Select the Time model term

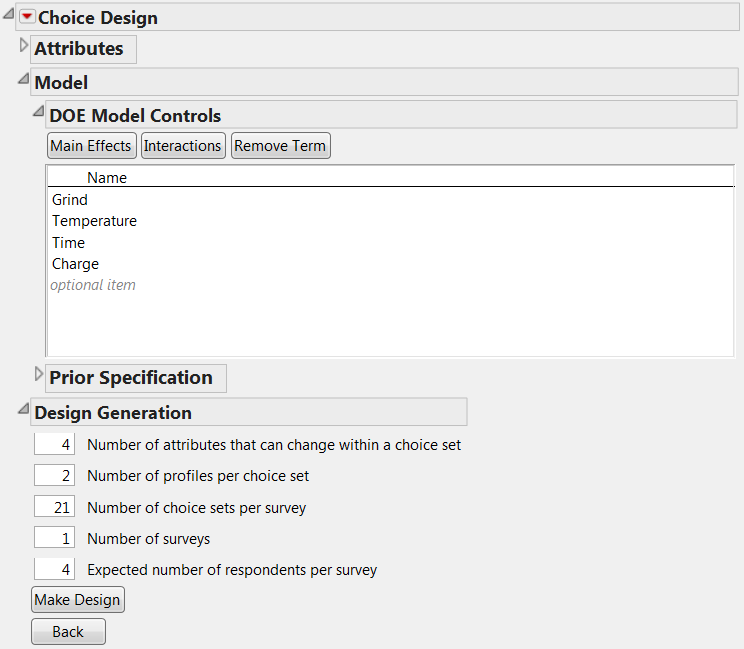point(68,243)
